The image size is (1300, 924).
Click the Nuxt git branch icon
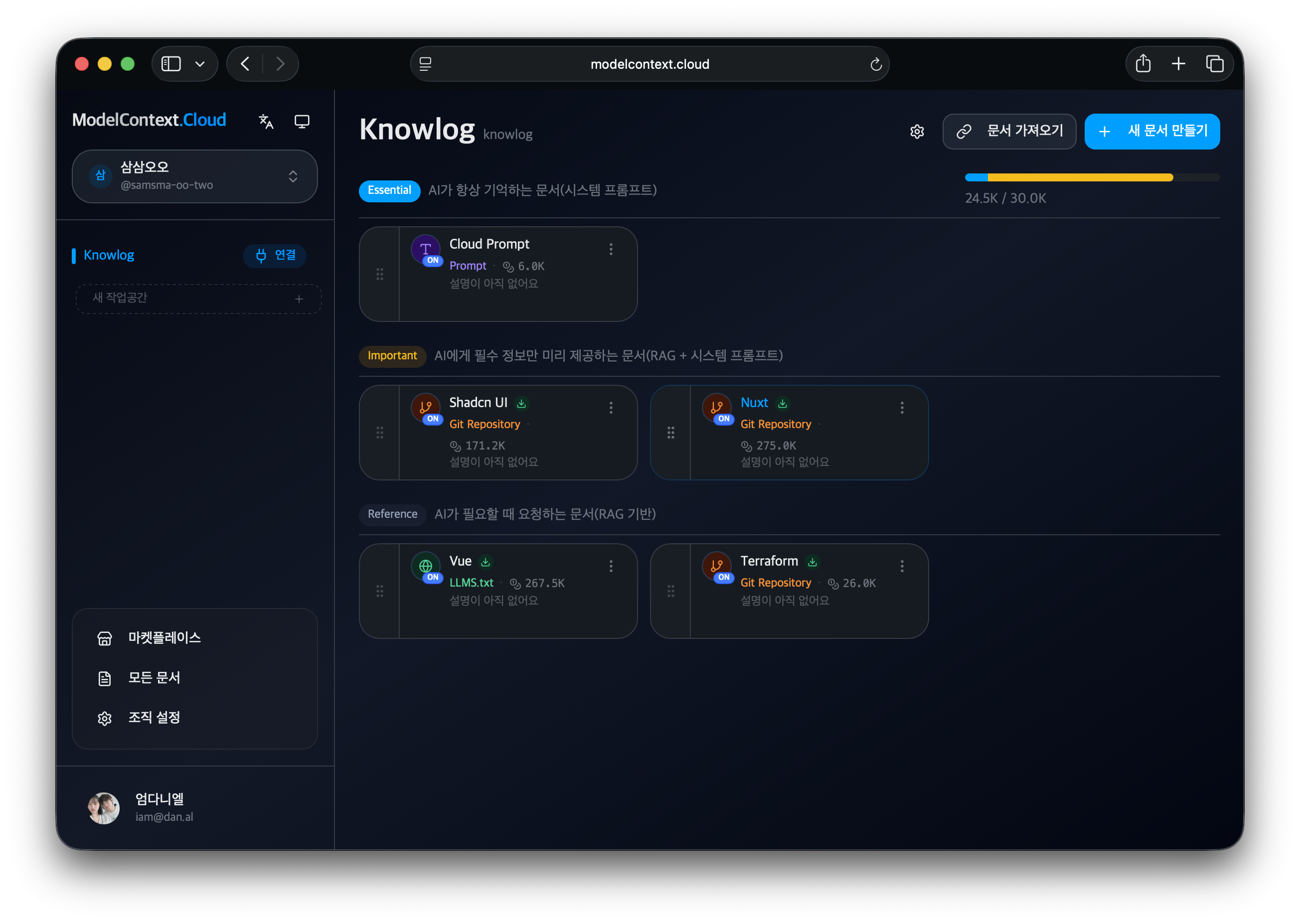[x=716, y=407]
